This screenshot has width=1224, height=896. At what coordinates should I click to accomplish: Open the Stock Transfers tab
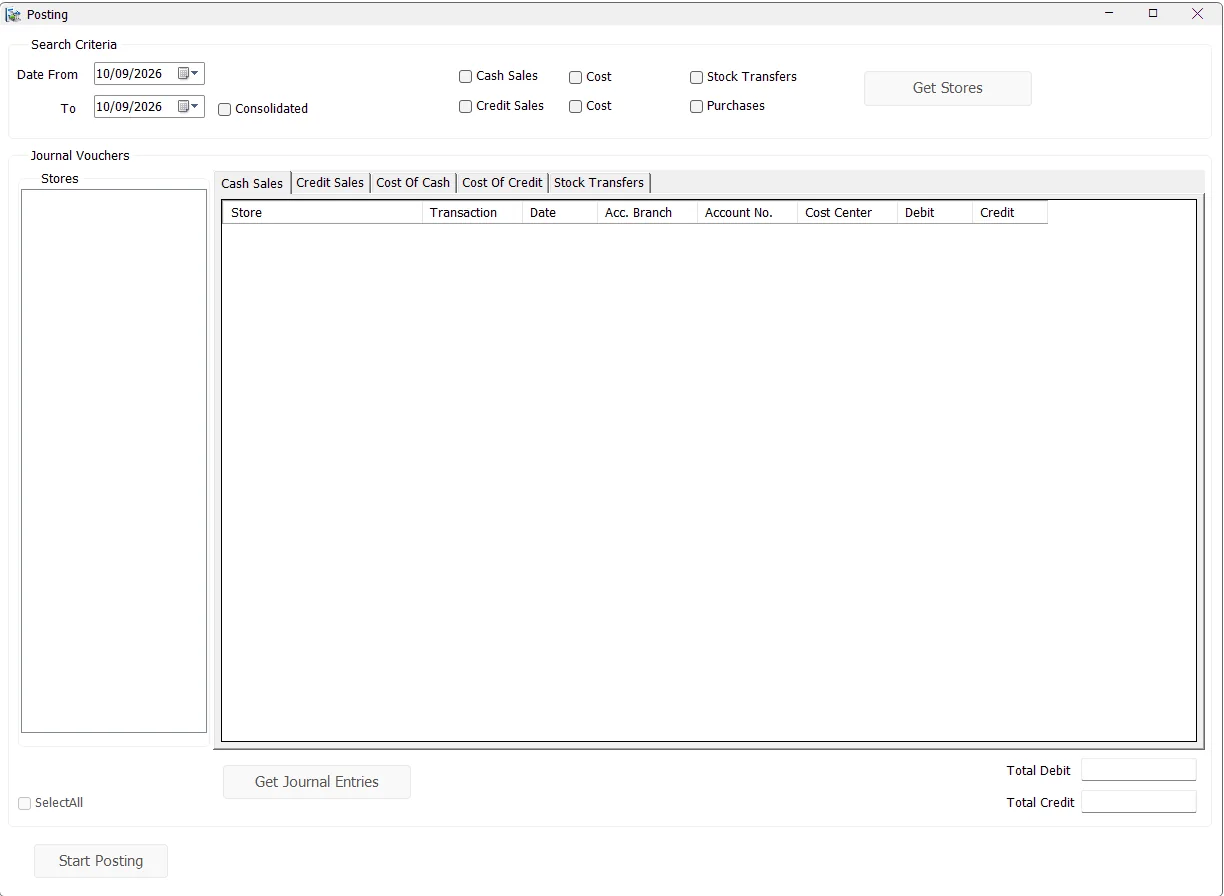[x=599, y=183]
